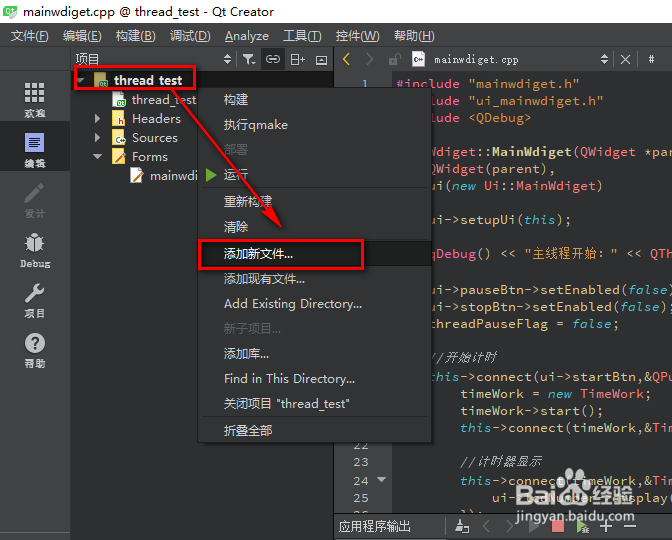The width and height of the screenshot is (672, 540).
Task: Re-run the application (gray play icon)
Action: click(534, 526)
